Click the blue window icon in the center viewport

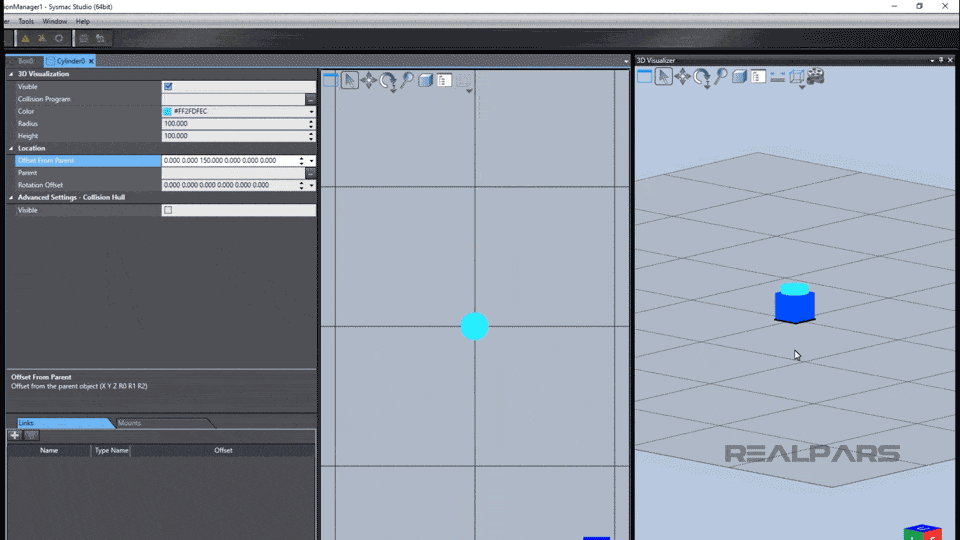click(x=331, y=80)
